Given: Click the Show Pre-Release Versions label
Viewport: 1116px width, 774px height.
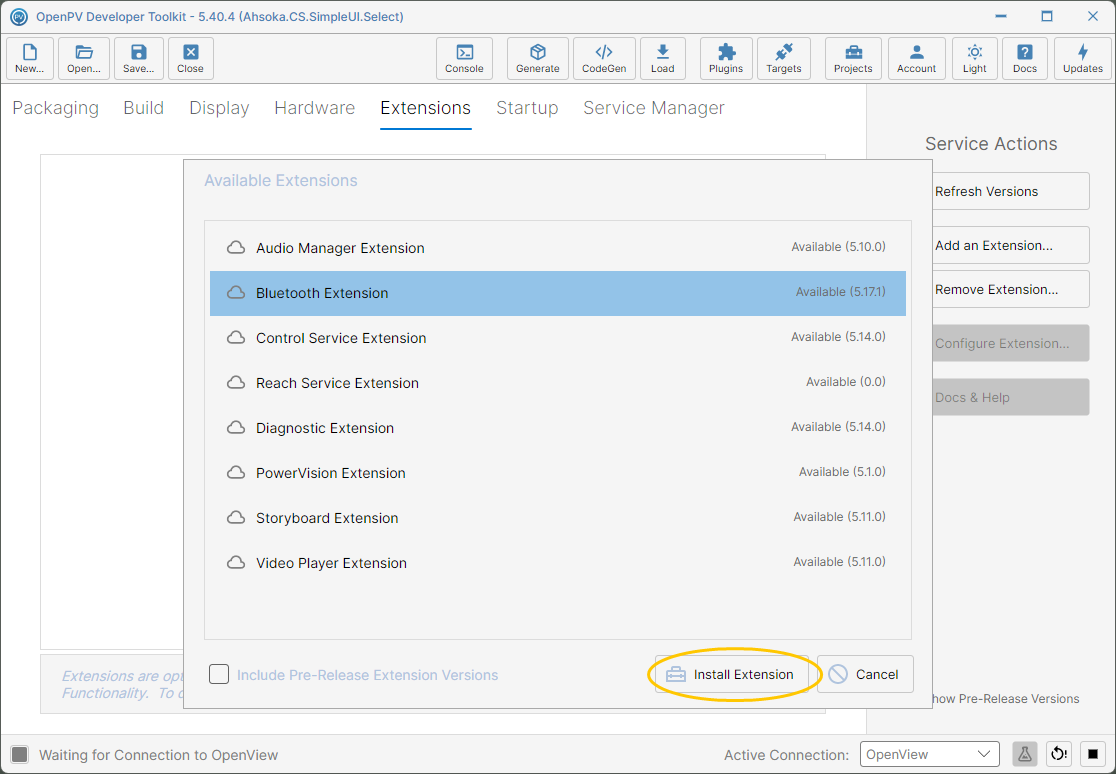Looking at the screenshot, I should [1006, 699].
